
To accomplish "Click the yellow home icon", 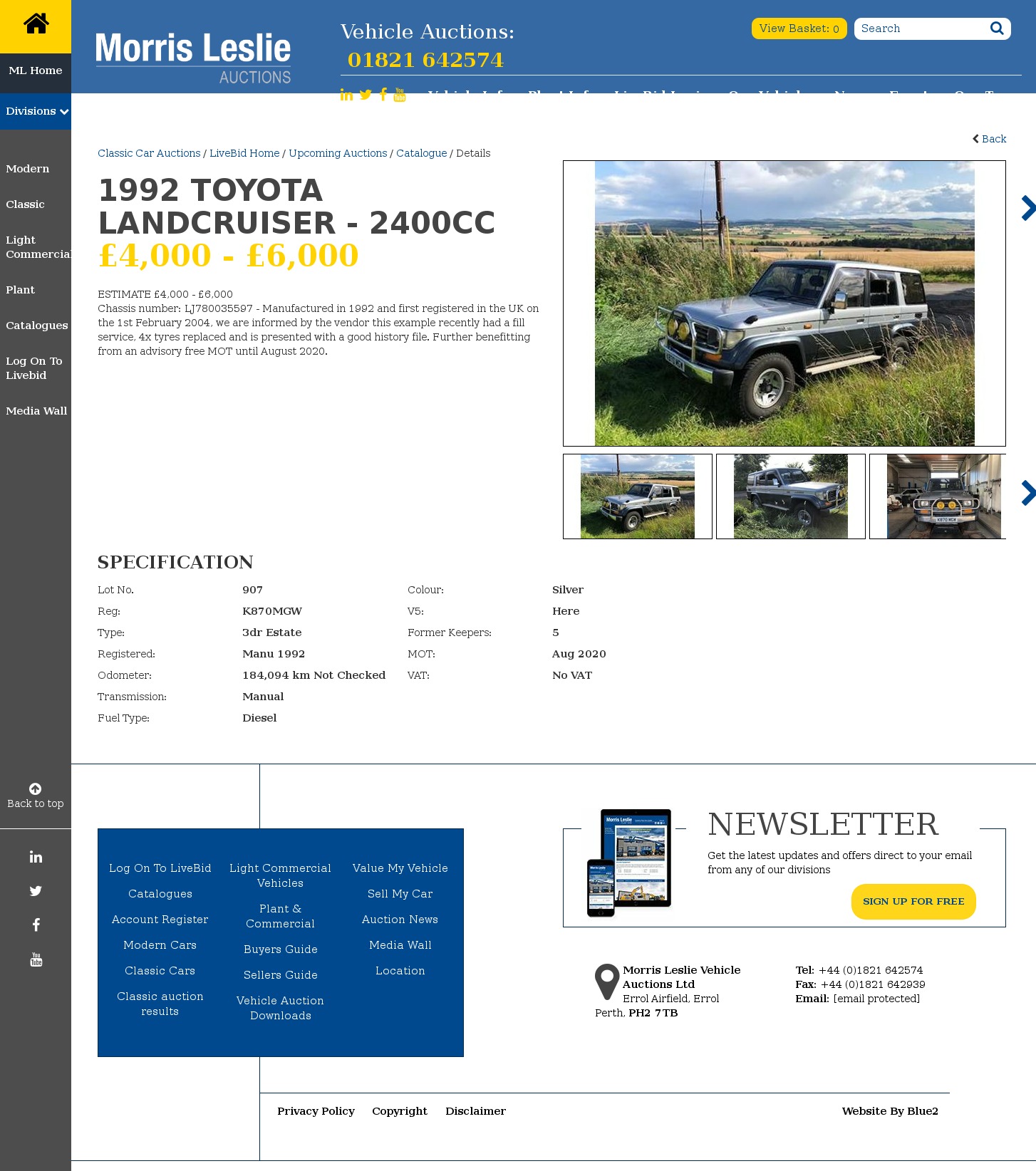I will click(x=36, y=24).
